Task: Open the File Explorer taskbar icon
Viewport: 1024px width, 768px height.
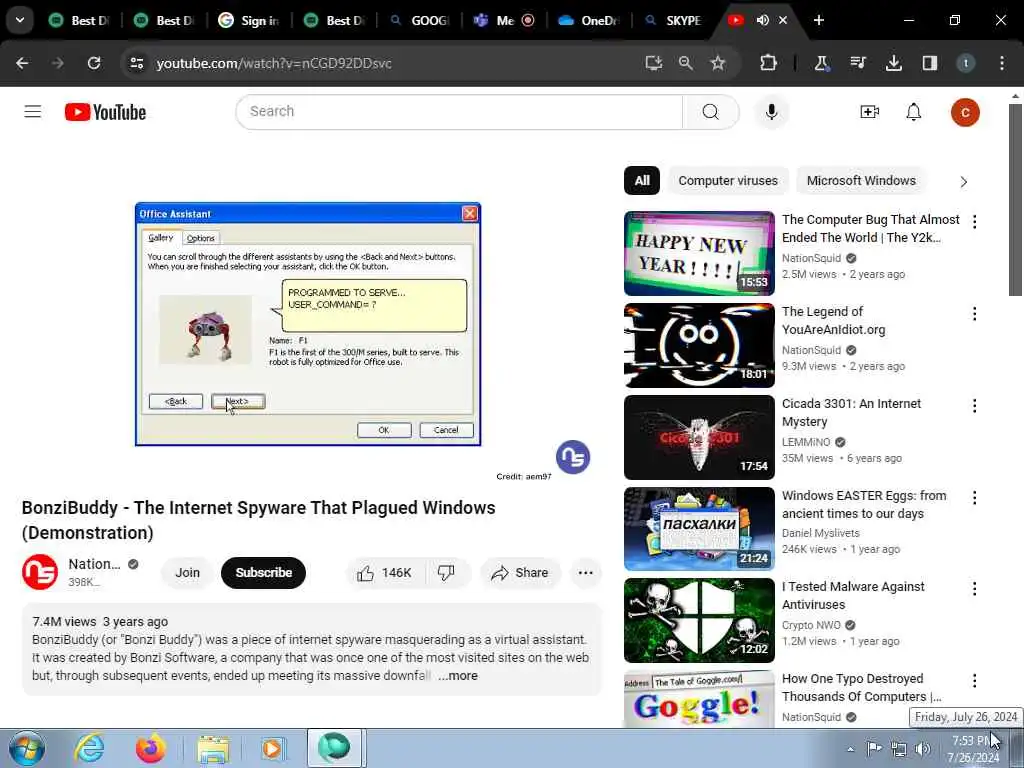Action: pyautogui.click(x=213, y=750)
